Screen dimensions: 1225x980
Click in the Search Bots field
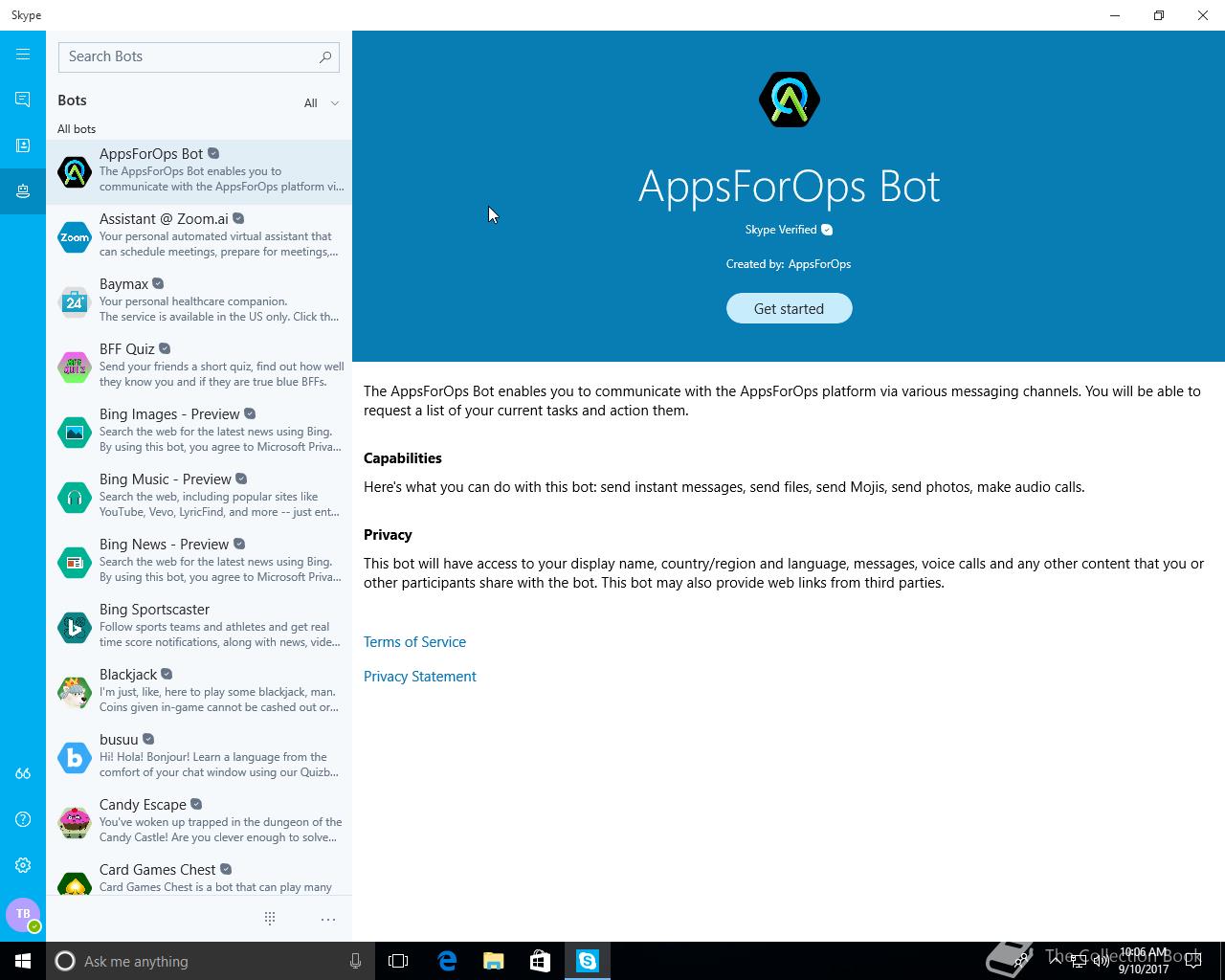pyautogui.click(x=199, y=56)
